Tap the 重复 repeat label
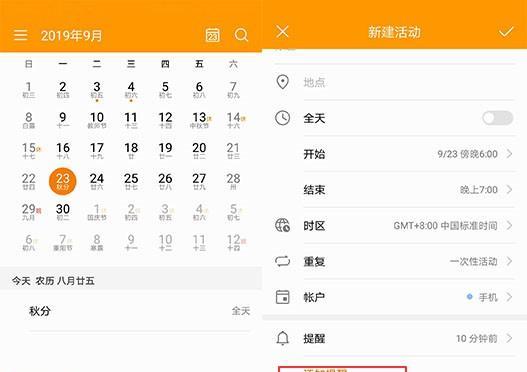 tap(314, 261)
